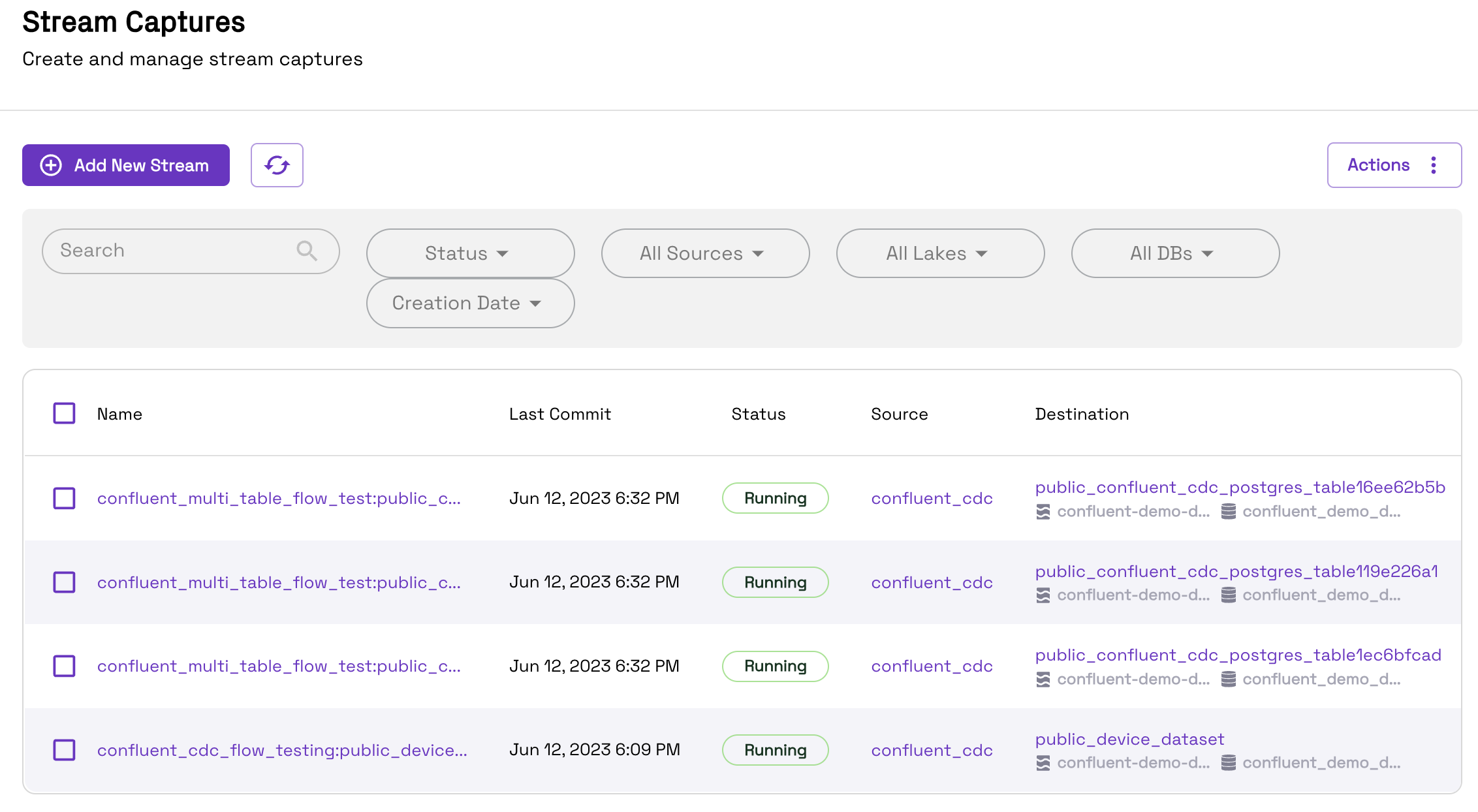
Task: Click the Search input field
Action: click(191, 251)
